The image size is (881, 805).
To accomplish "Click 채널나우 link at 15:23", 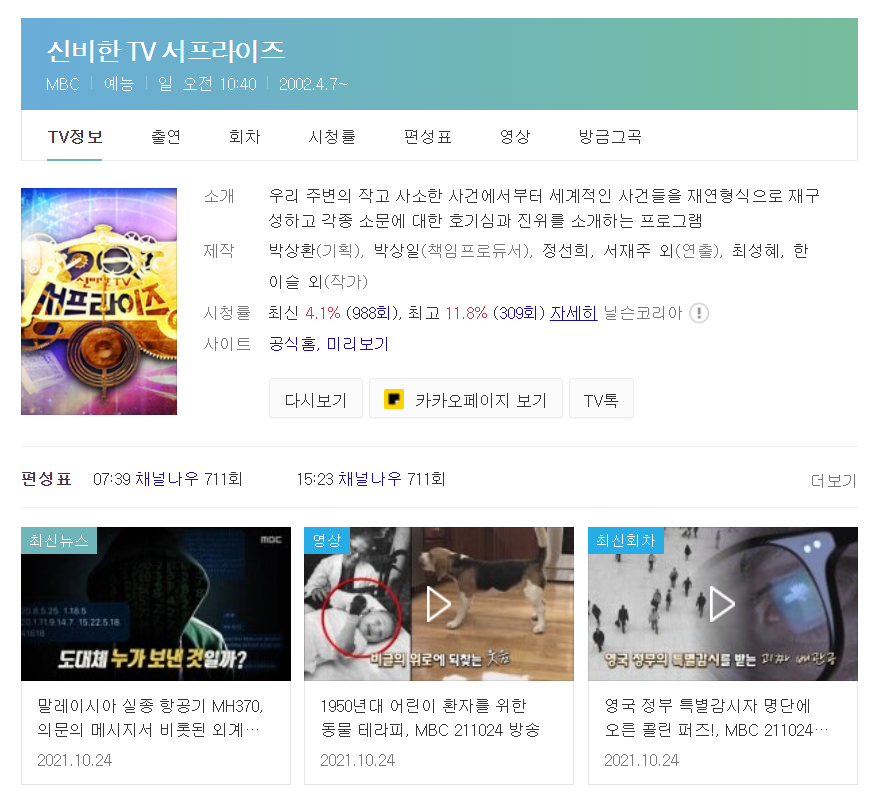I will tap(370, 479).
